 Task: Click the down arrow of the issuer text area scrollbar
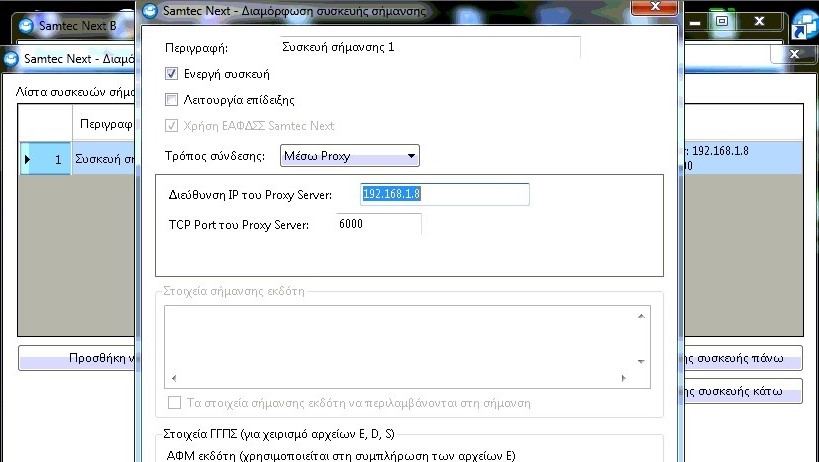[x=641, y=361]
